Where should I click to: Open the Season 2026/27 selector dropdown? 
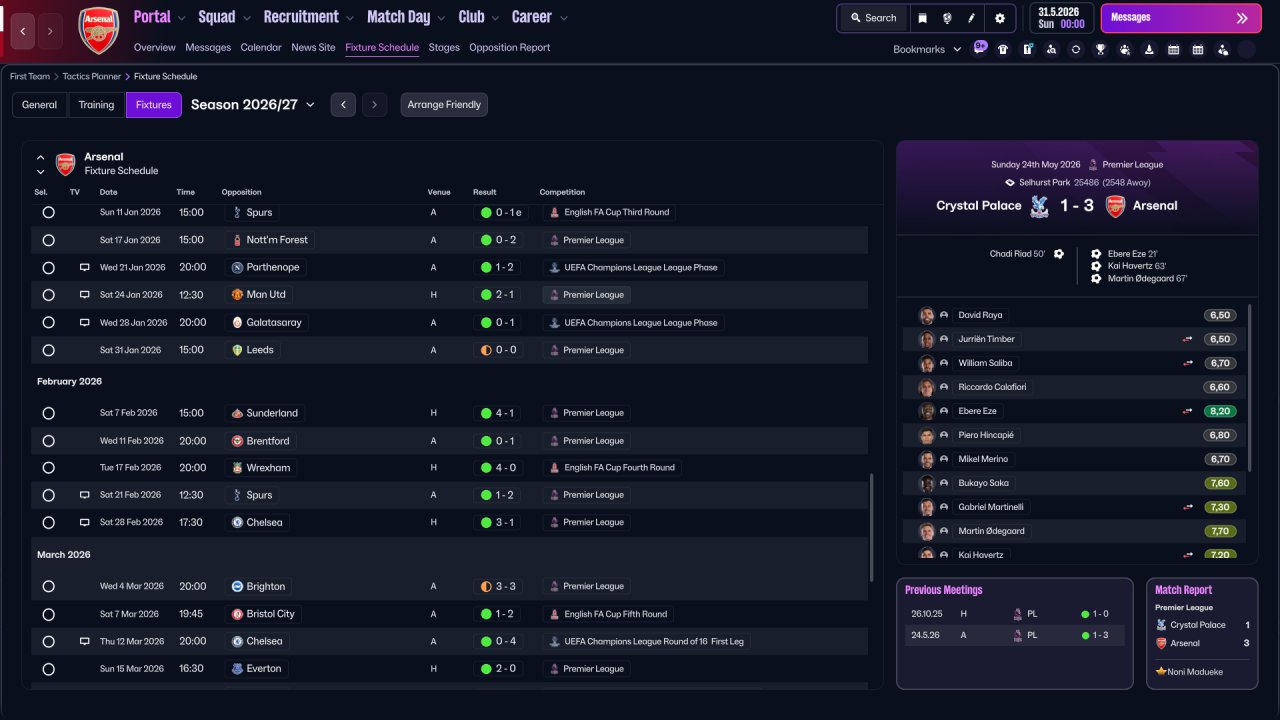coord(253,105)
